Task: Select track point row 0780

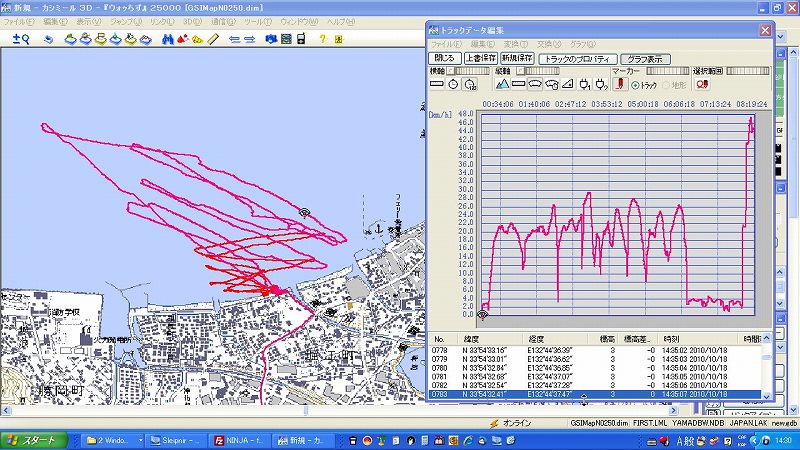Action: click(x=595, y=368)
